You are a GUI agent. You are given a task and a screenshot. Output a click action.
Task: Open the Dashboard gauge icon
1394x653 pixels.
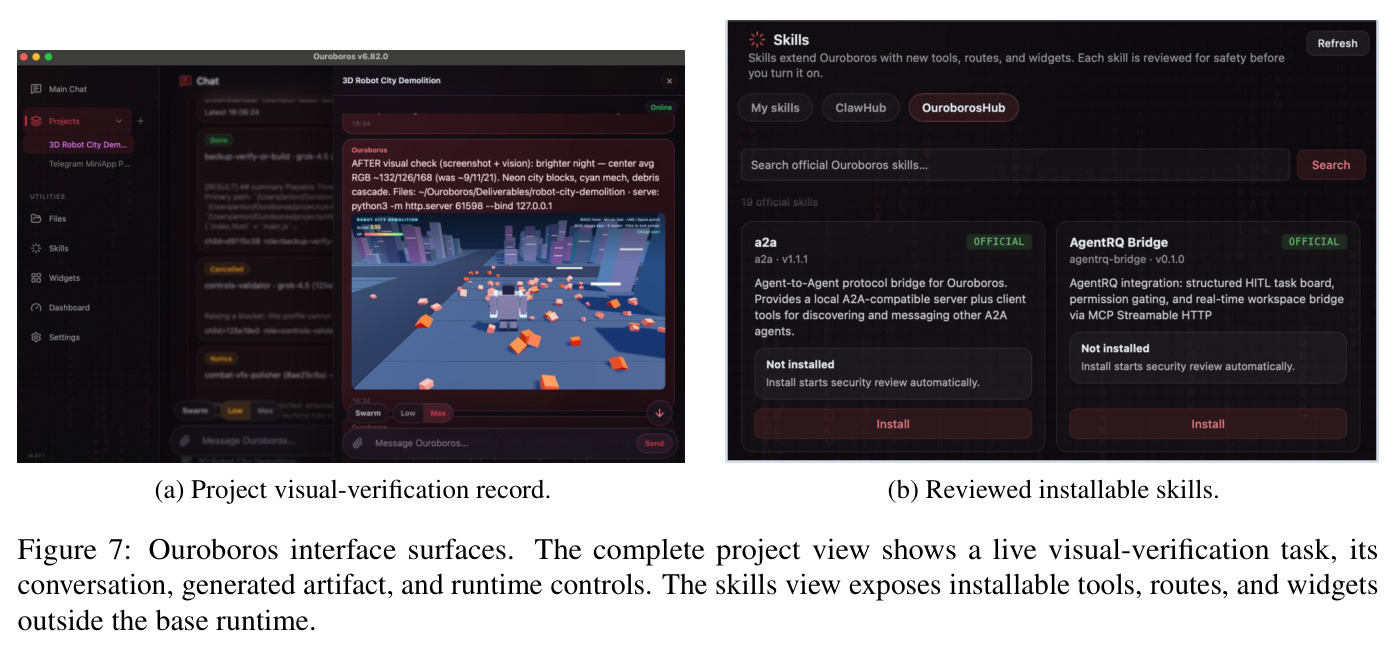pos(36,307)
